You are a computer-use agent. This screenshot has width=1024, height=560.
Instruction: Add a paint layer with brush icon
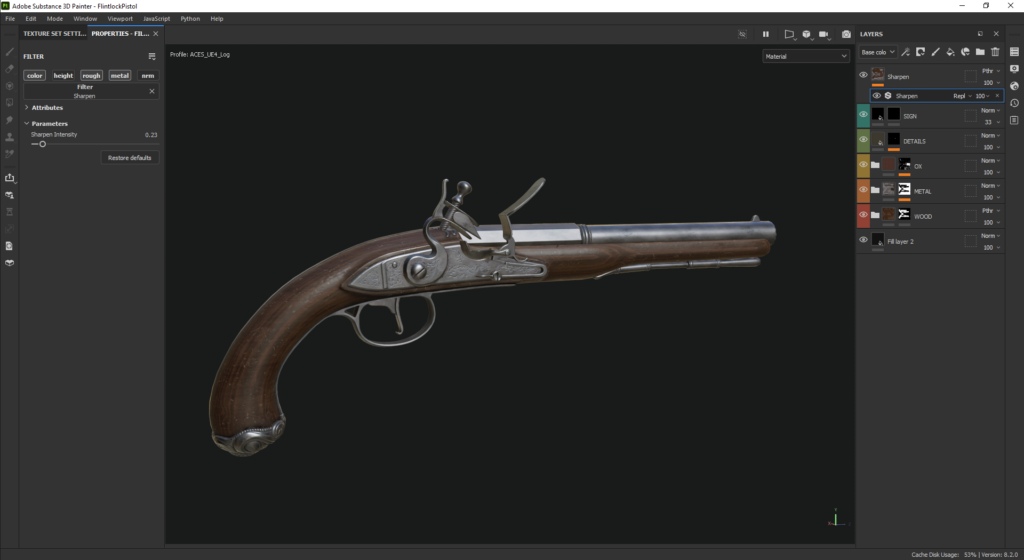pyautogui.click(x=935, y=52)
